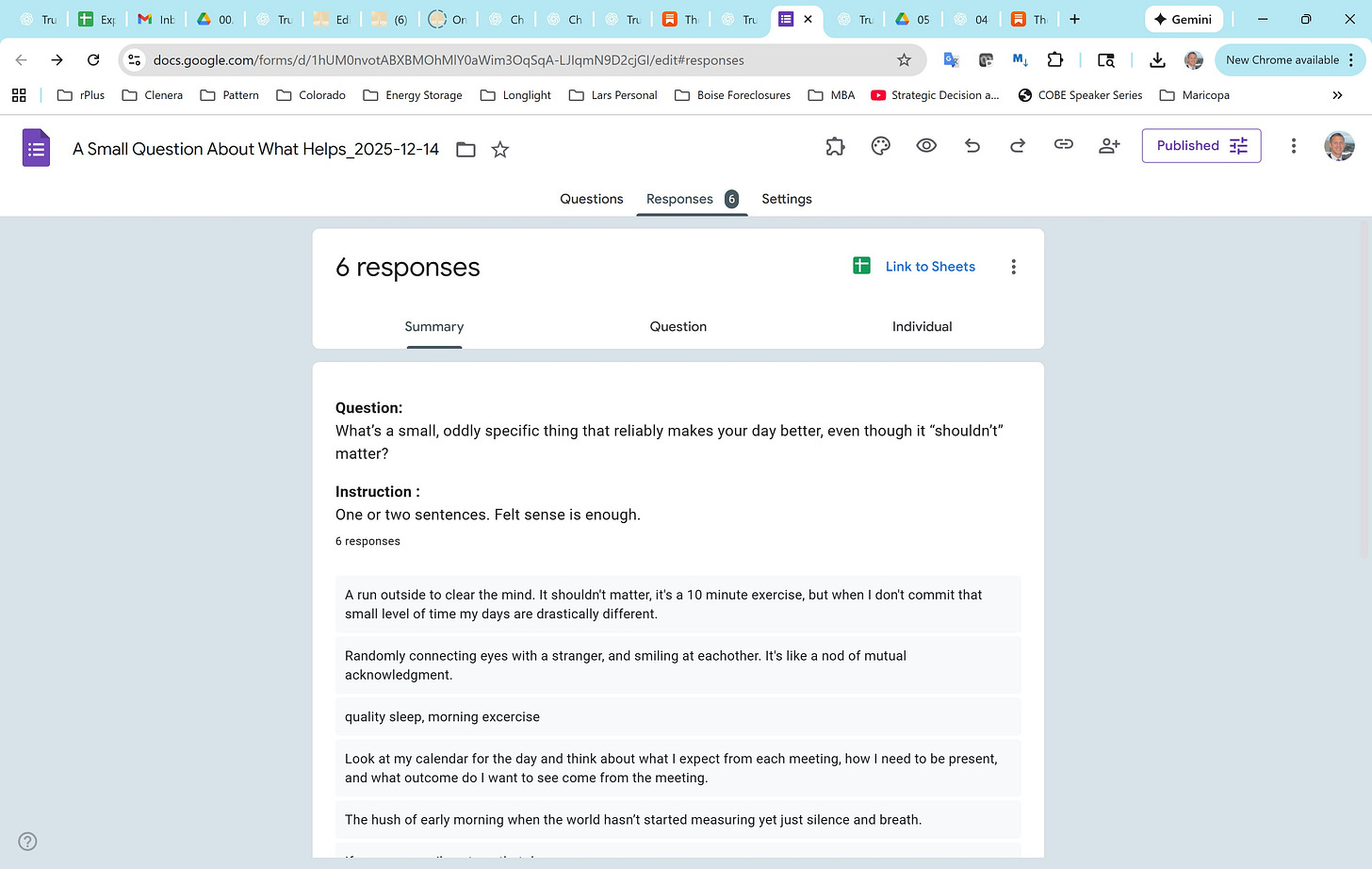This screenshot has height=869, width=1372.
Task: Click the form title text
Action: point(255,149)
